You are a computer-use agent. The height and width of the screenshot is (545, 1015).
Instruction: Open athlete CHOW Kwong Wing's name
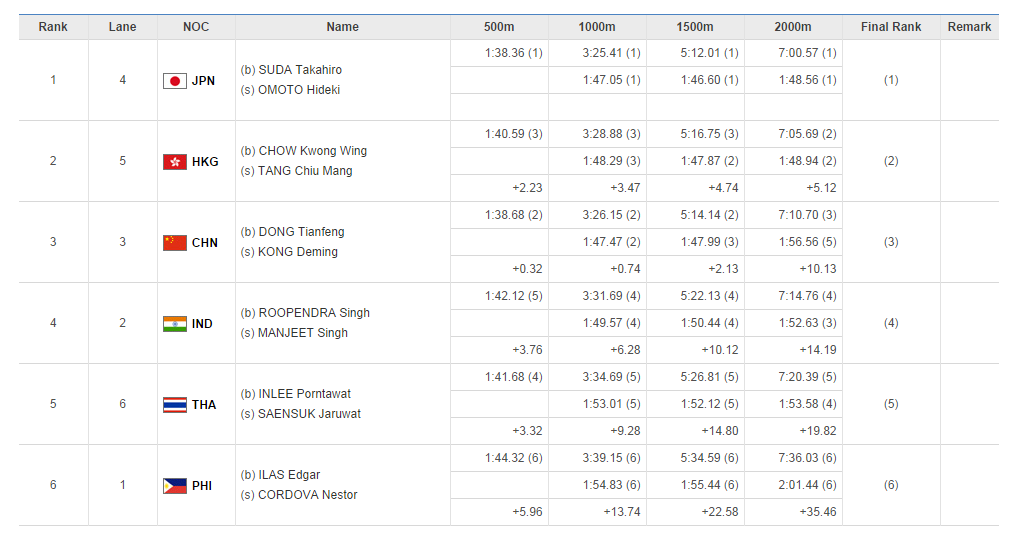click(312, 151)
